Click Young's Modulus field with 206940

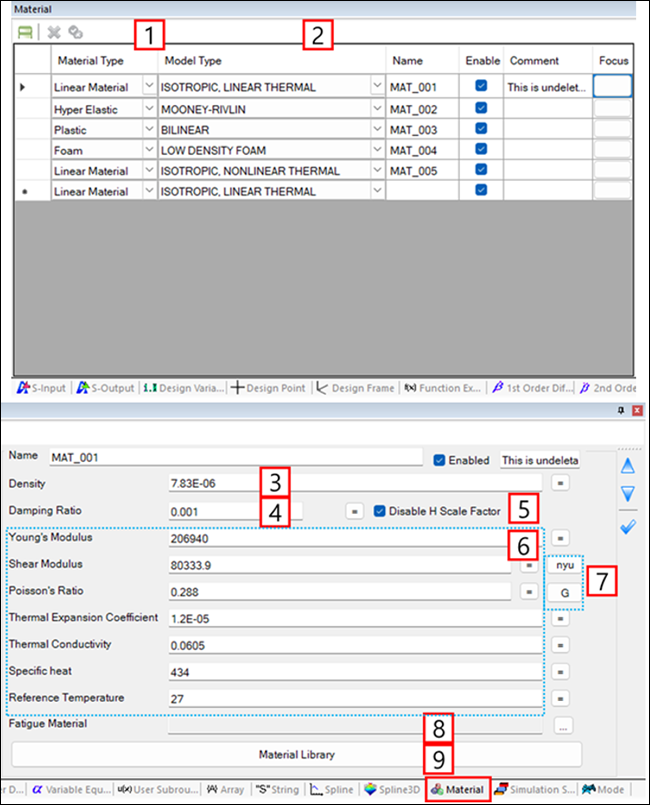355,539
